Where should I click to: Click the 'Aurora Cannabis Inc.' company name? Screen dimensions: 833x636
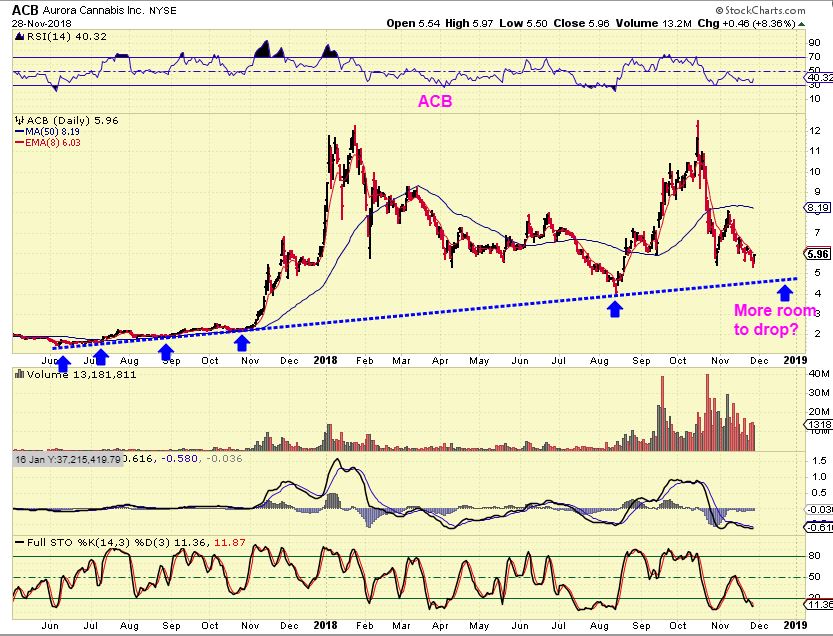(93, 10)
